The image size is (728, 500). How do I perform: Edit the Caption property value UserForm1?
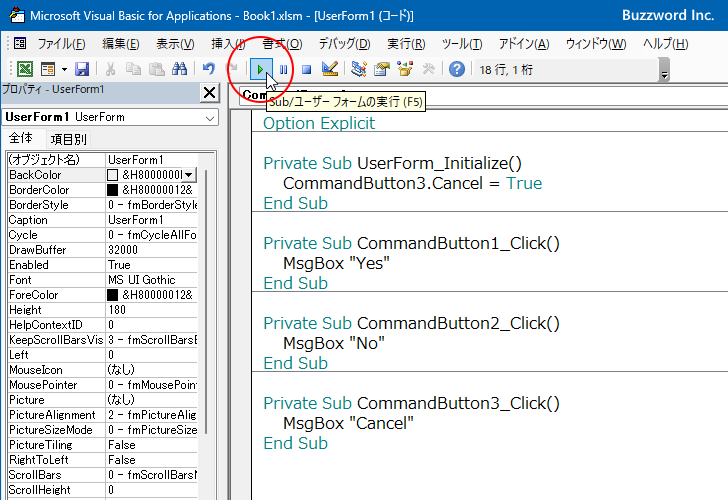click(x=152, y=220)
